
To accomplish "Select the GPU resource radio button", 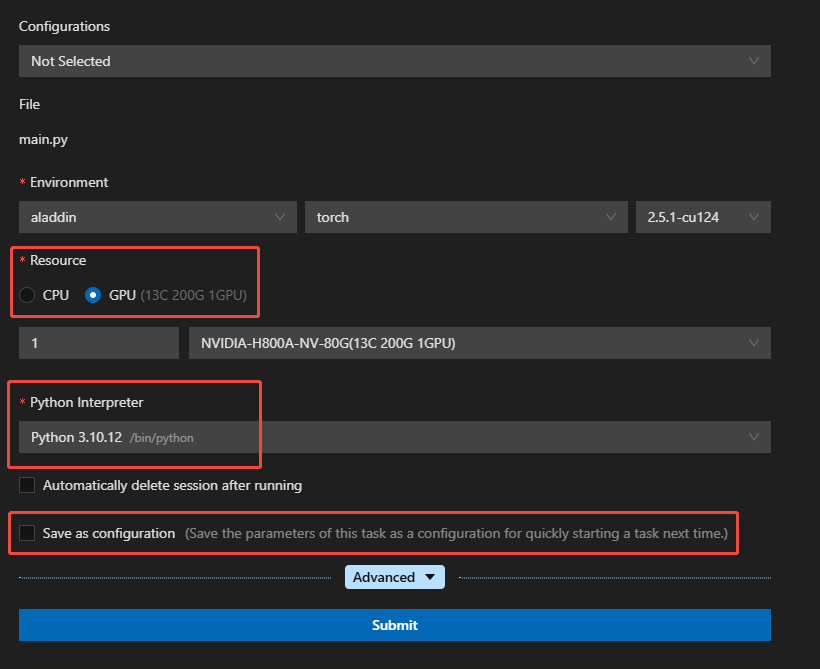I will [x=93, y=295].
